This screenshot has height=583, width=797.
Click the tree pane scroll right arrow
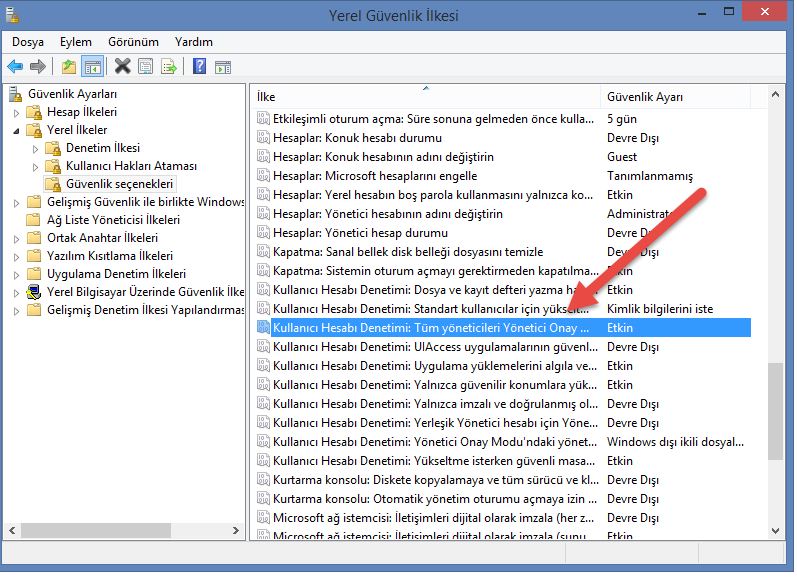[x=235, y=531]
